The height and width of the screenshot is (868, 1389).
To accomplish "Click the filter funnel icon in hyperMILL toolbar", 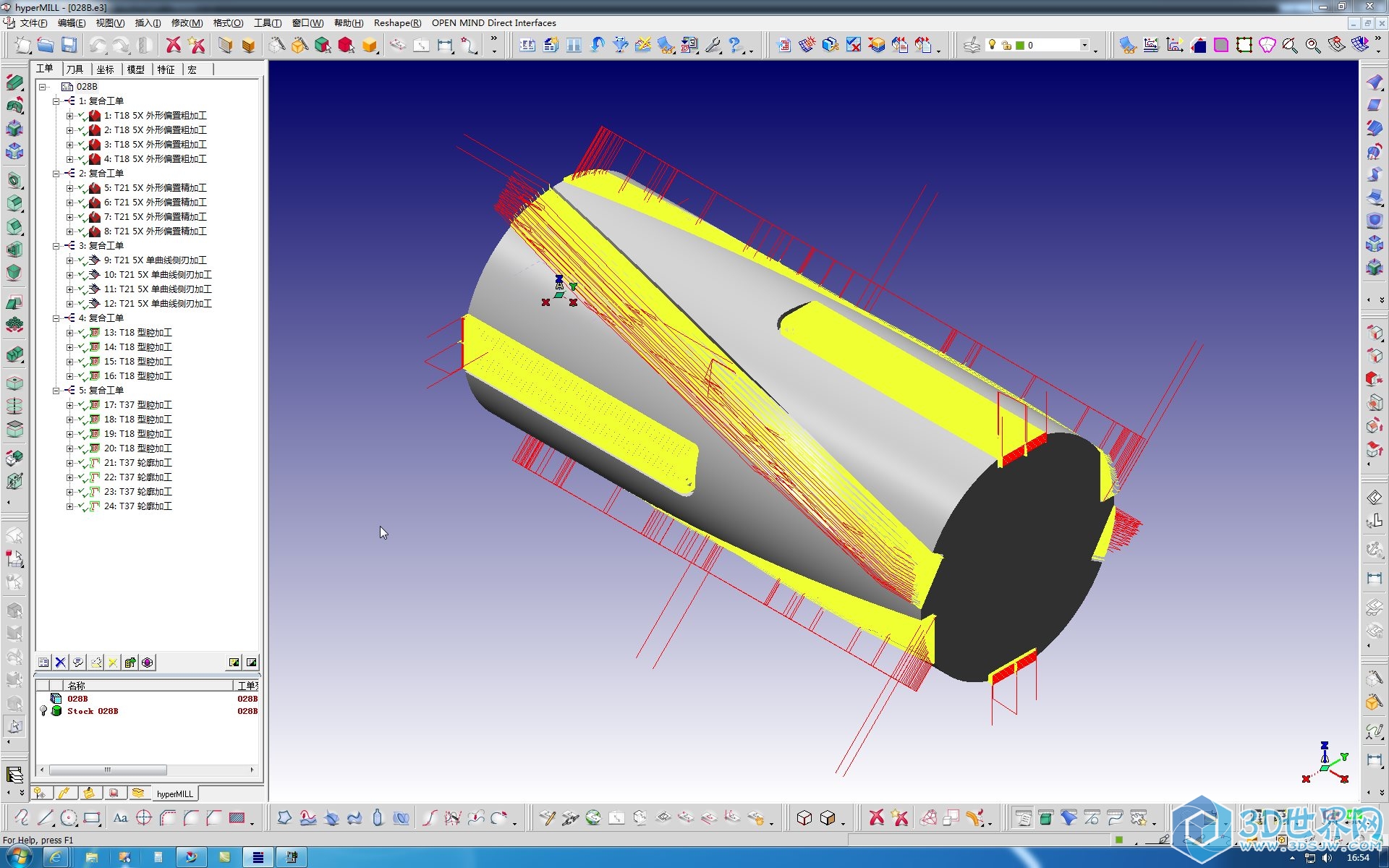I will point(621,46).
